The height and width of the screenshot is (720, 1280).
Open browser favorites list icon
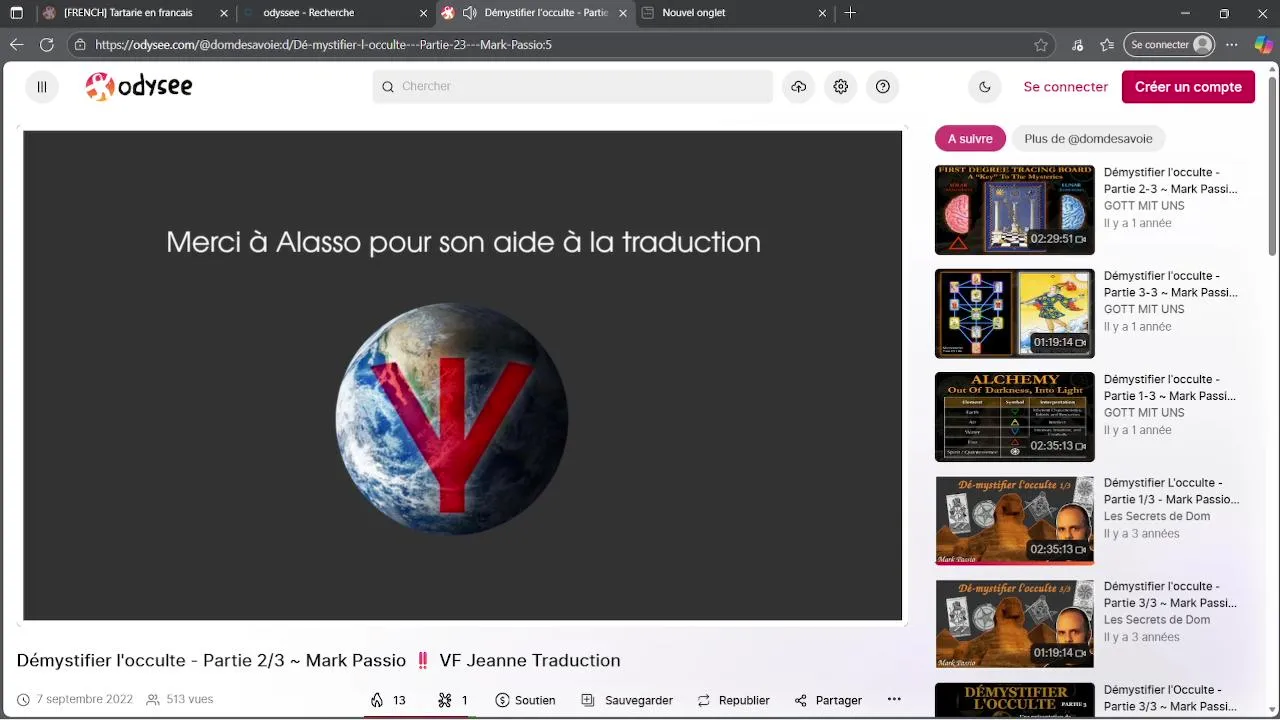click(x=1107, y=45)
